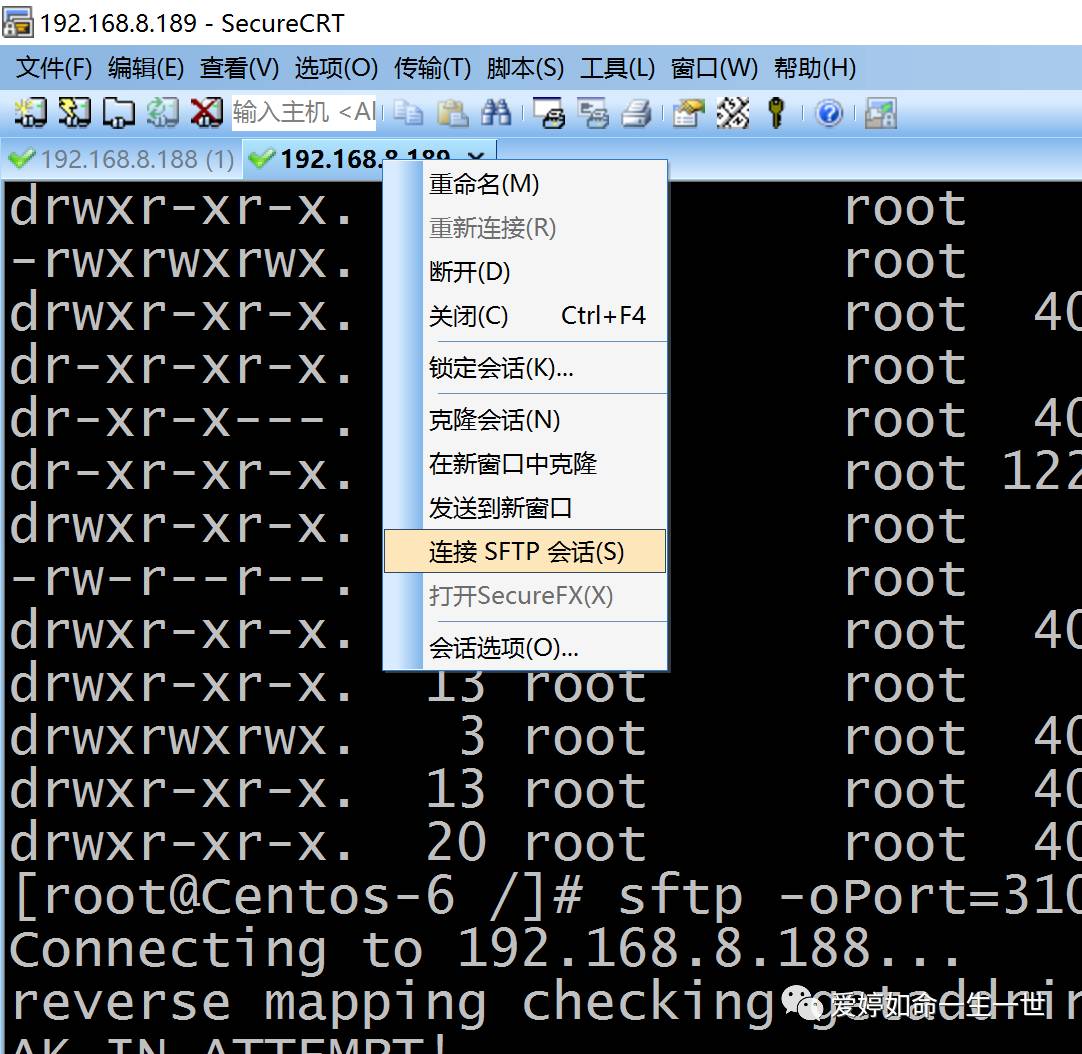This screenshot has width=1082, height=1054.
Task: Click the -rw-r--r--. permission text in terminal
Action: tap(182, 580)
